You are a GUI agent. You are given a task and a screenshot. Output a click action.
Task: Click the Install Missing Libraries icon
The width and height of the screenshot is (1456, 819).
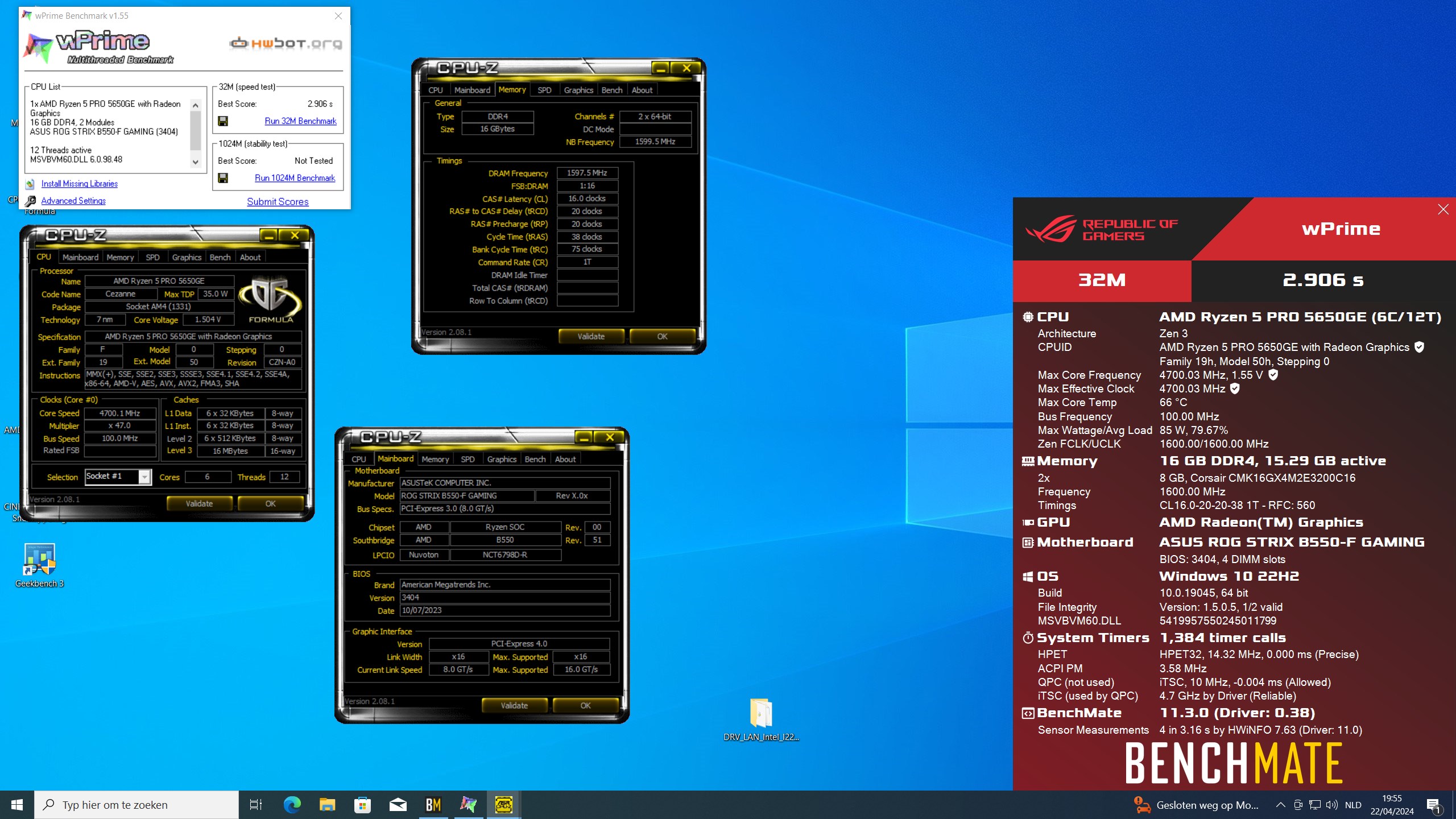[30, 184]
